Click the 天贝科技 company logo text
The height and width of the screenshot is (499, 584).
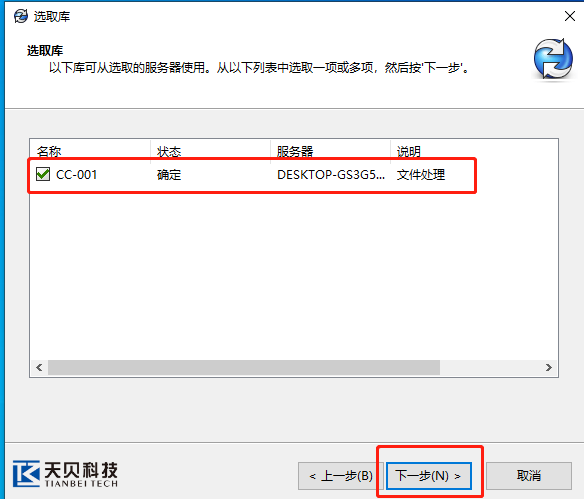click(81, 470)
